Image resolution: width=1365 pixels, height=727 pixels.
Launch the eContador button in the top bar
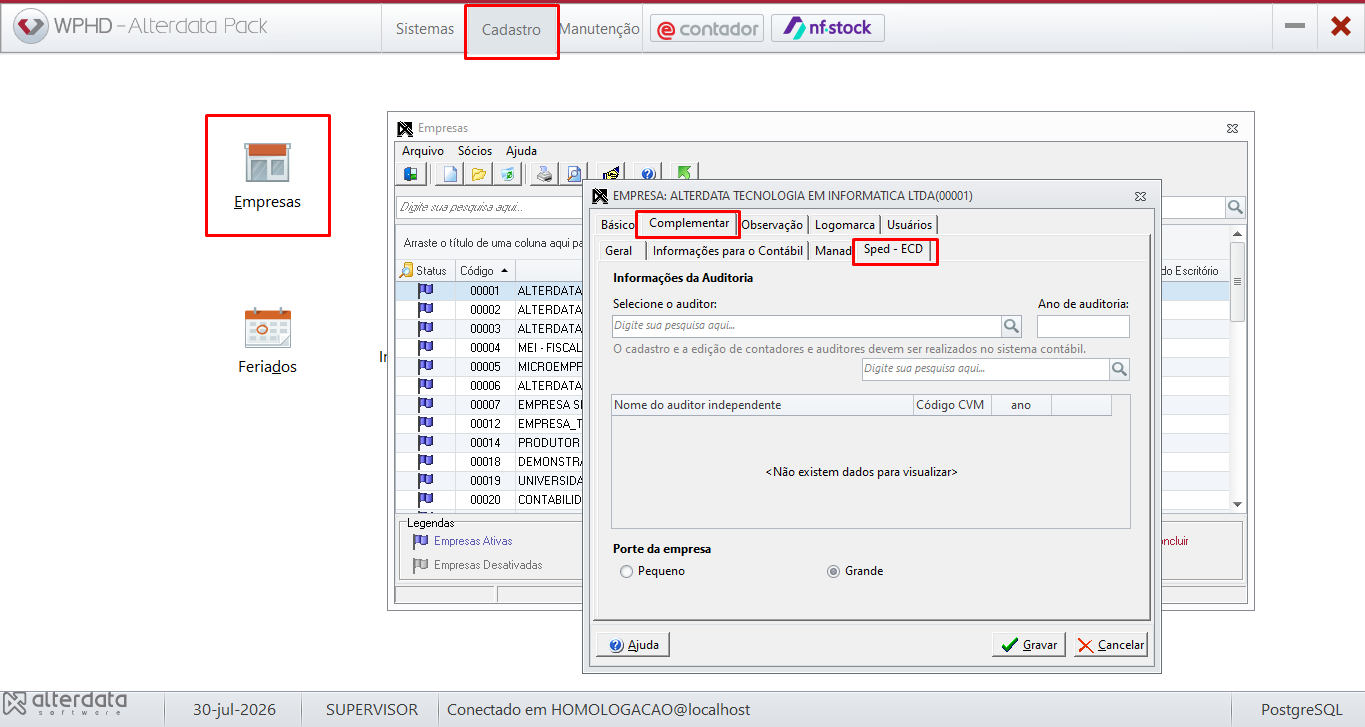click(707, 28)
